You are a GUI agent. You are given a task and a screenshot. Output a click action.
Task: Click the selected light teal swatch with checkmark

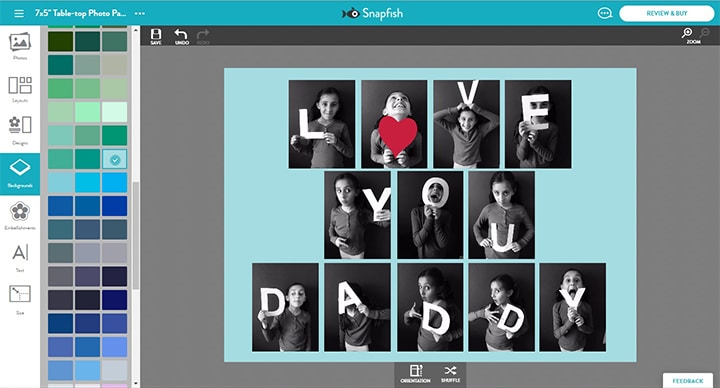click(x=115, y=159)
